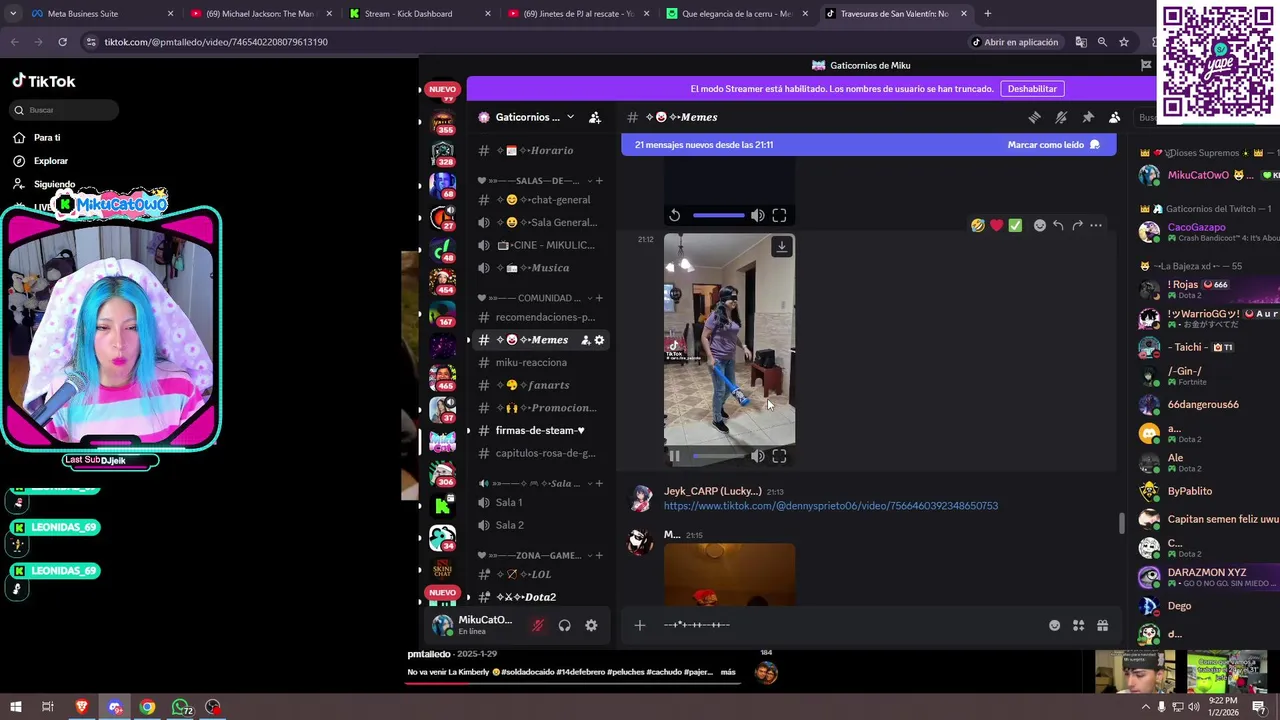This screenshot has height=720, width=1280.
Task: Open the TikTok link from Jeyk_CARP
Action: click(831, 506)
